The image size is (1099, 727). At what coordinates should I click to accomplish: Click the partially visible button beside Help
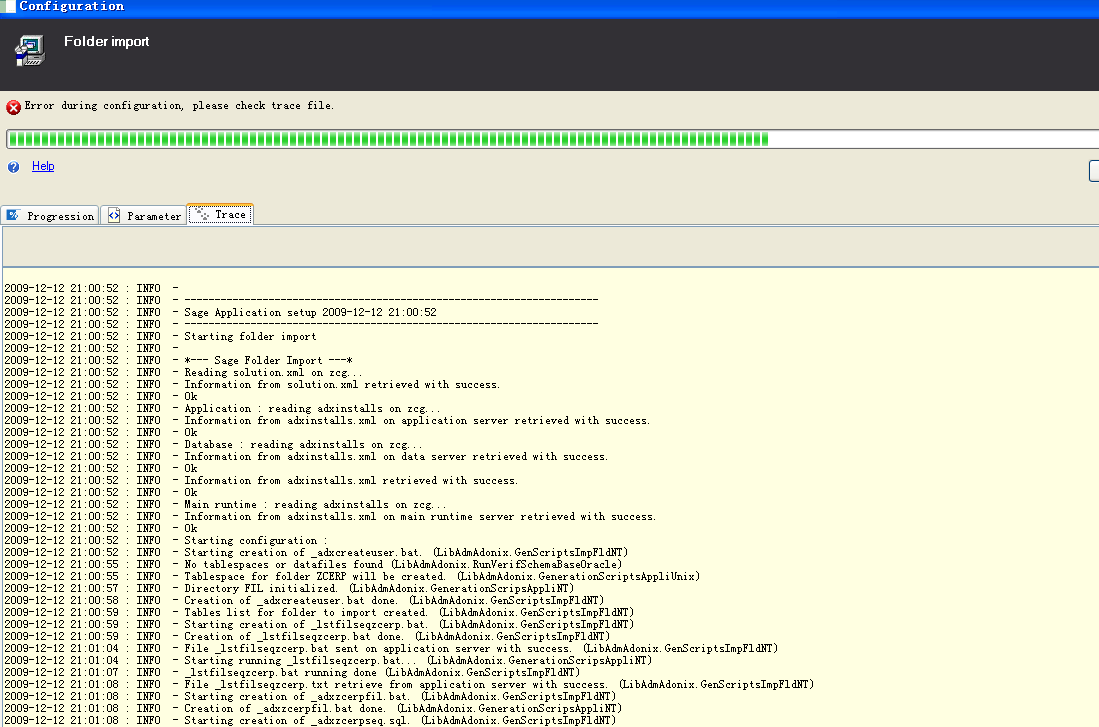[1093, 171]
